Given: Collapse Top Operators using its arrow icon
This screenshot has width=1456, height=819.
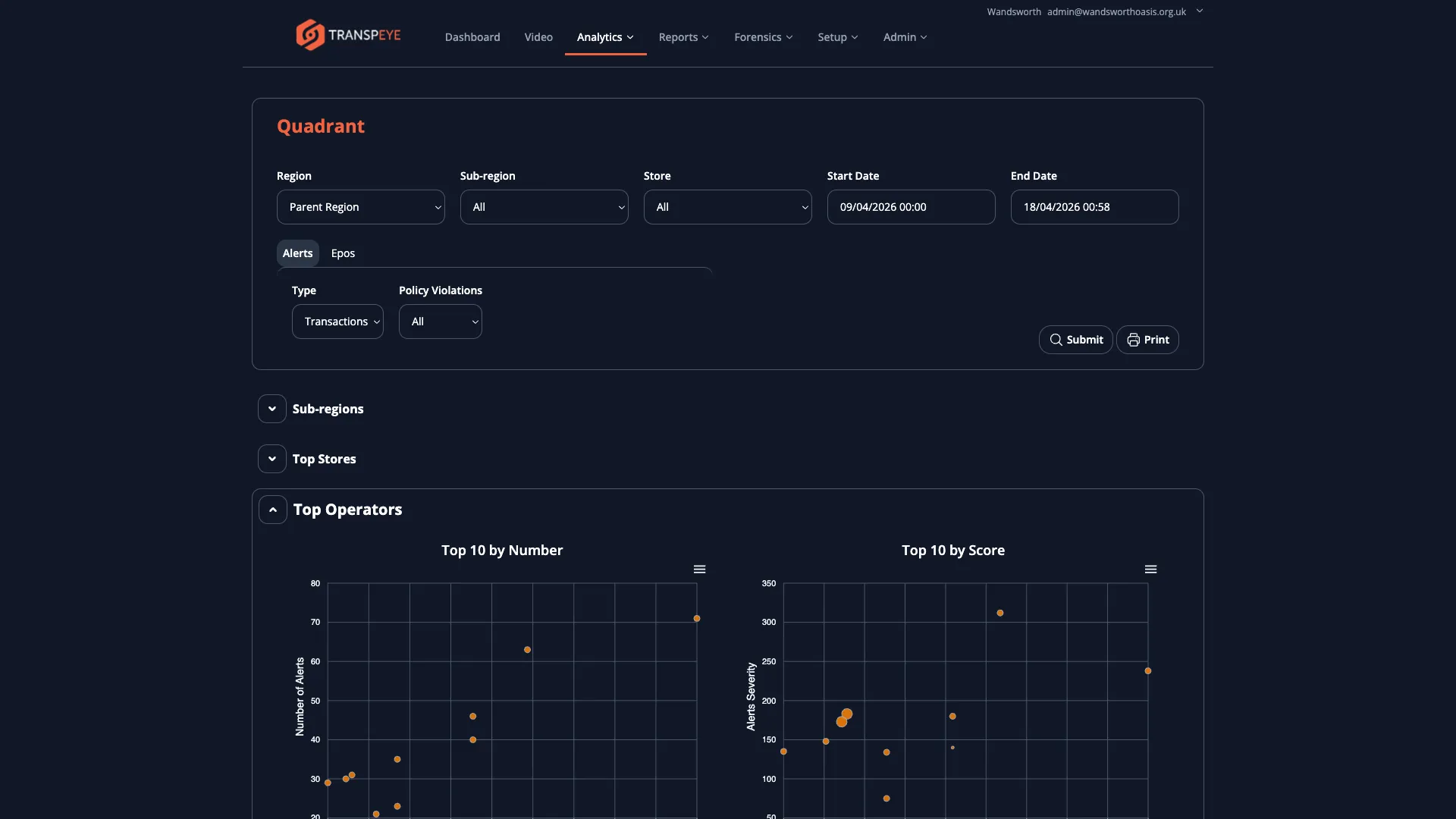Looking at the screenshot, I should (x=271, y=509).
